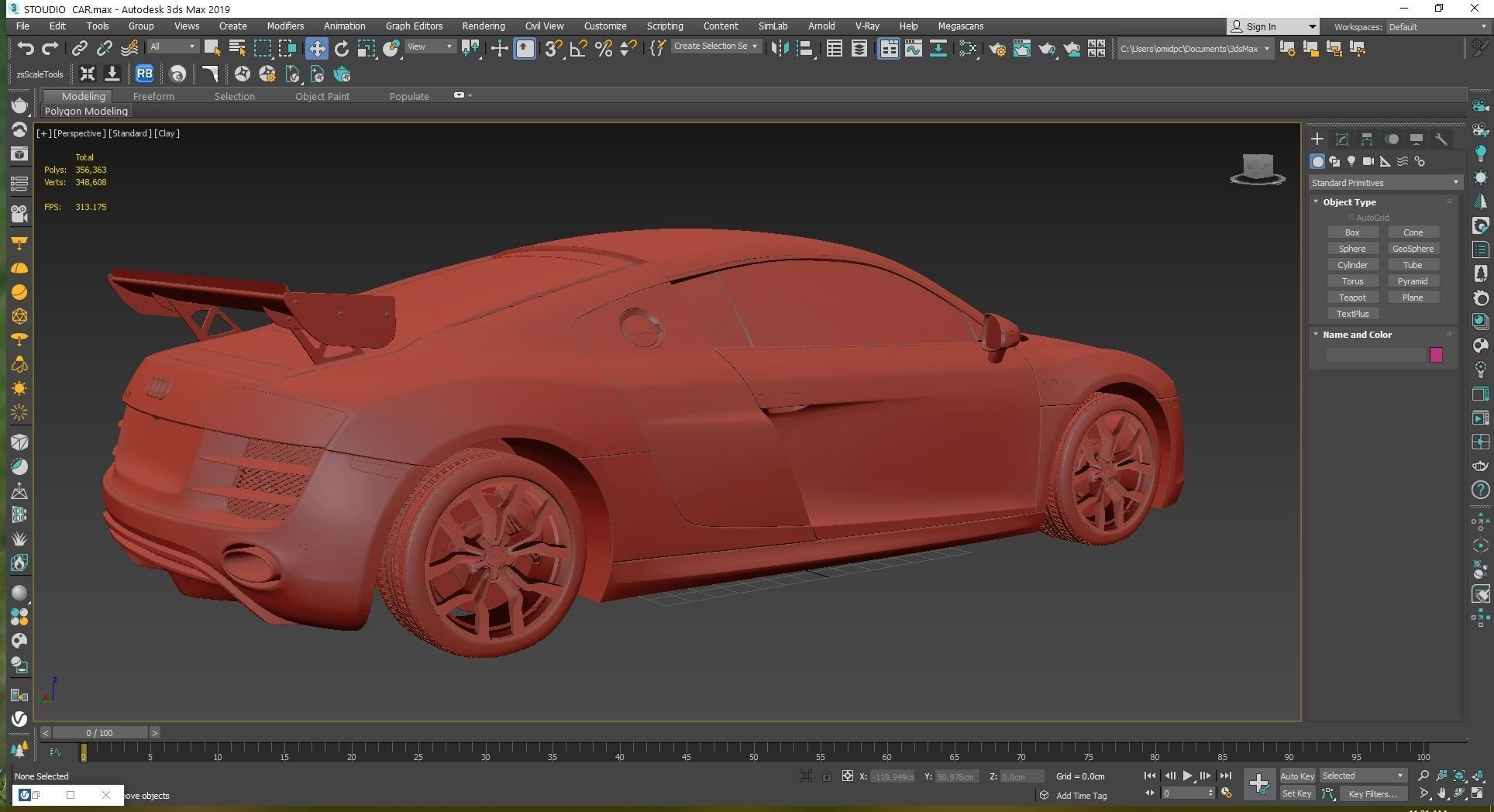Select the Geometry category icon
This screenshot has height=812, width=1494.
(x=1317, y=161)
